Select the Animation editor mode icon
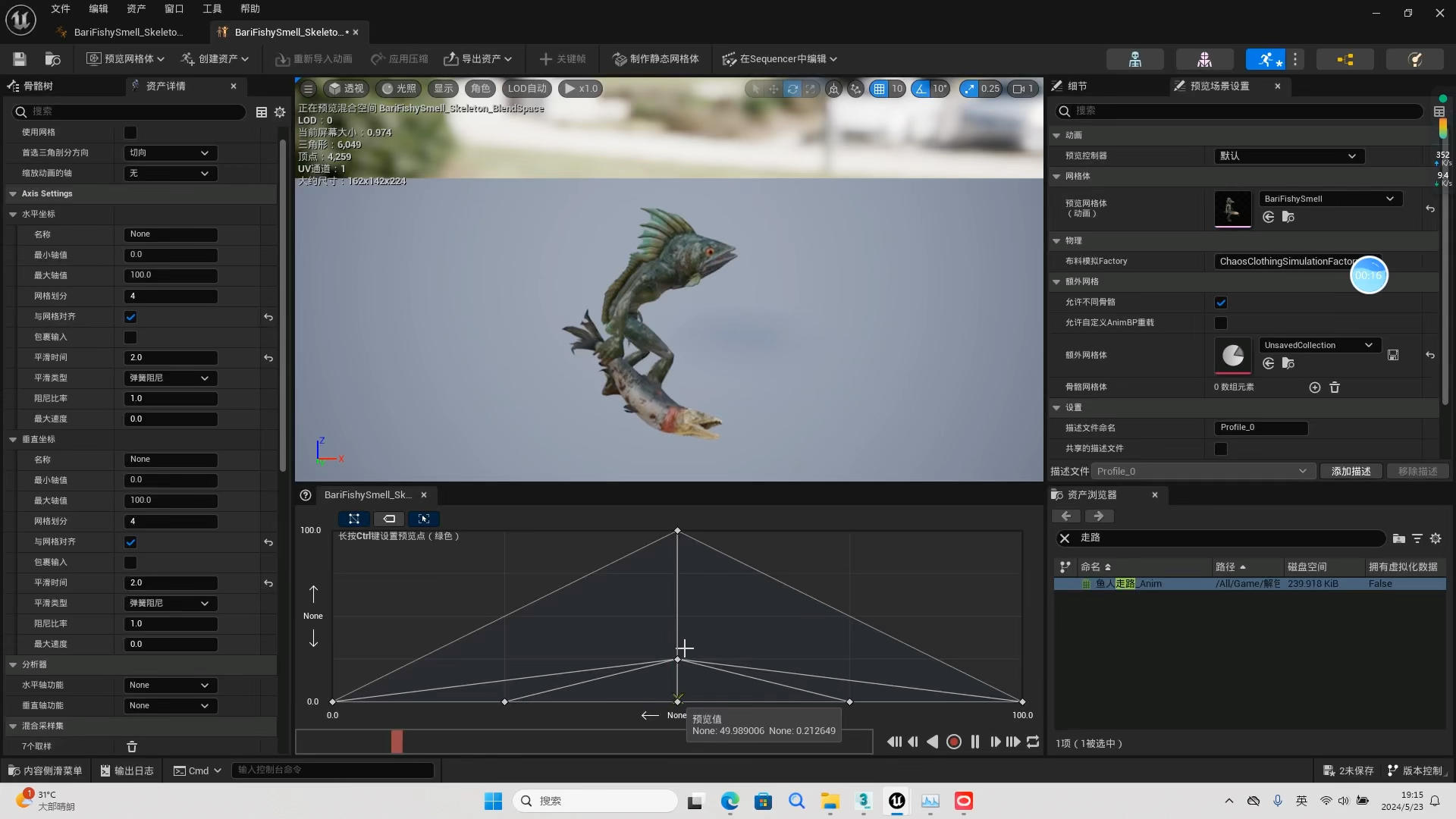Screen dimensions: 1456x819 [1266, 59]
